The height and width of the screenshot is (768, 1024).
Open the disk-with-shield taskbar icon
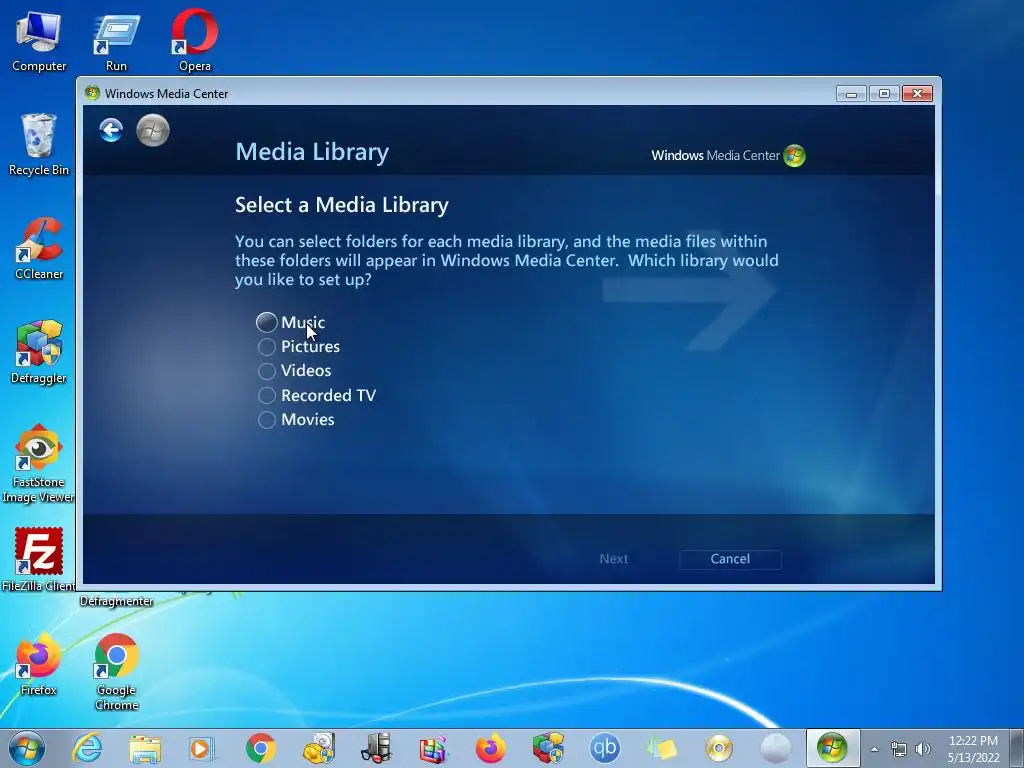319,748
